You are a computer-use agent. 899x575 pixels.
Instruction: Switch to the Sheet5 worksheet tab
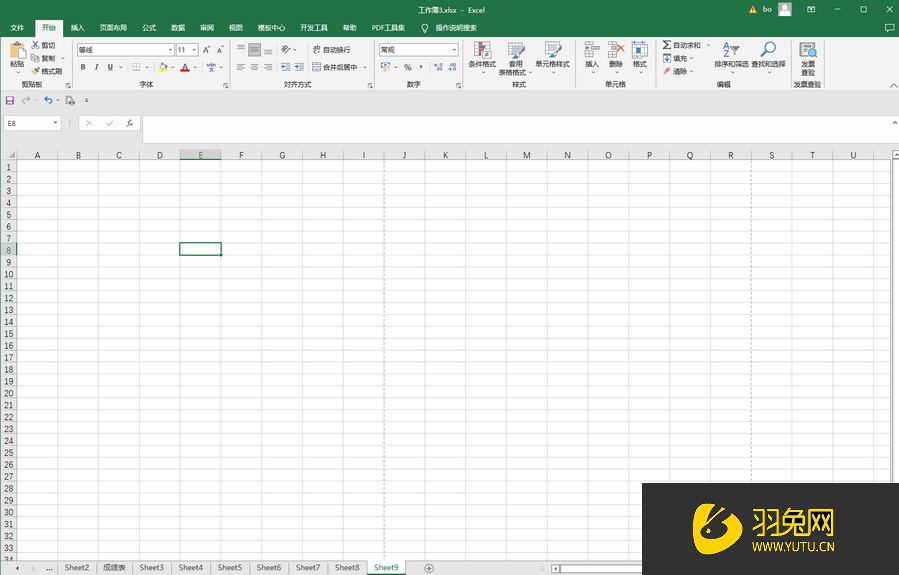pyautogui.click(x=230, y=567)
